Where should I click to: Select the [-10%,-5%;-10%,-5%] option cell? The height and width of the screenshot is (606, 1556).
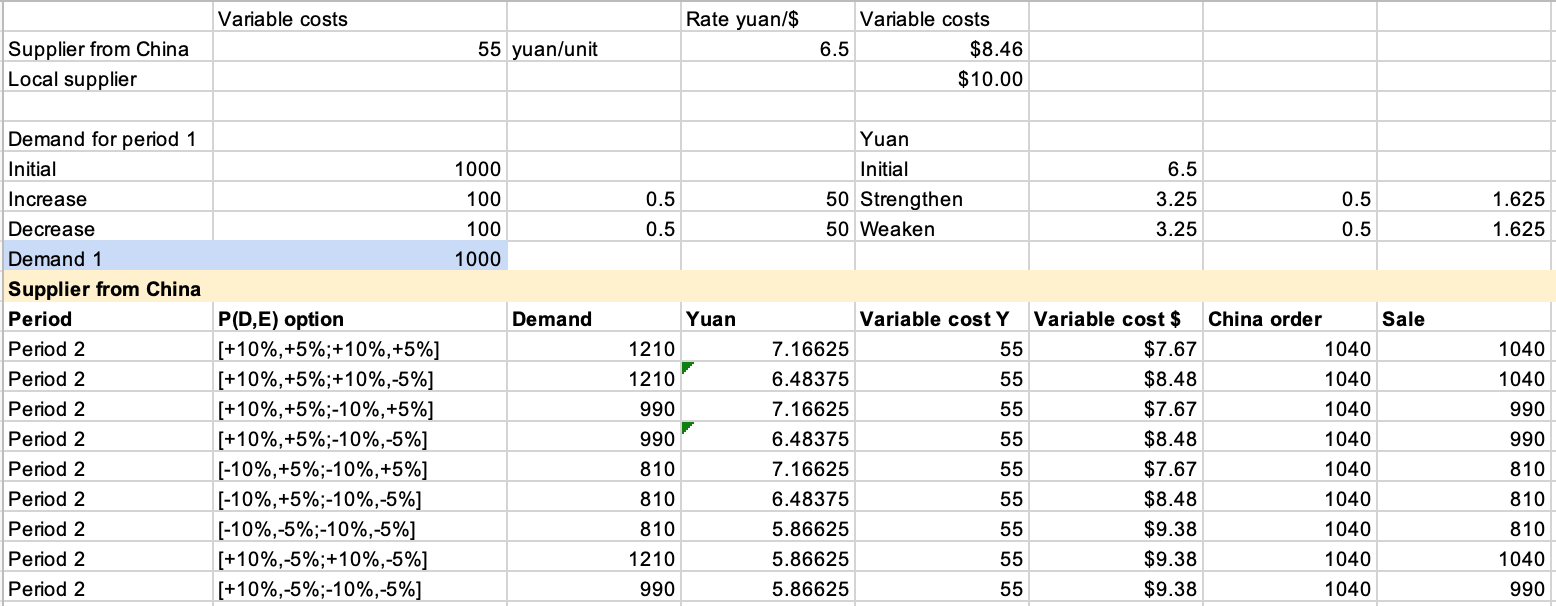tap(321, 529)
